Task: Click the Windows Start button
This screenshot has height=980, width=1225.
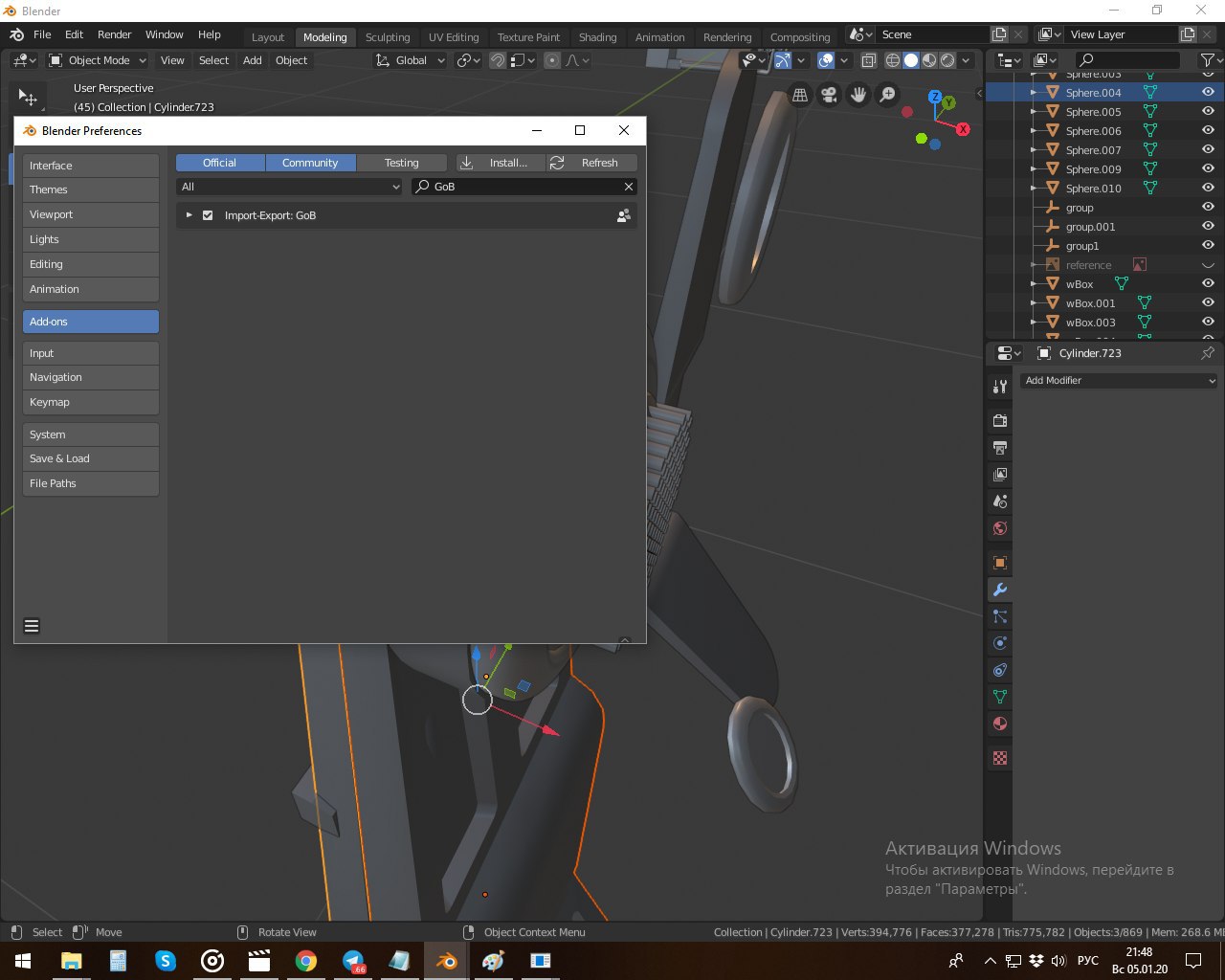Action: [23, 961]
